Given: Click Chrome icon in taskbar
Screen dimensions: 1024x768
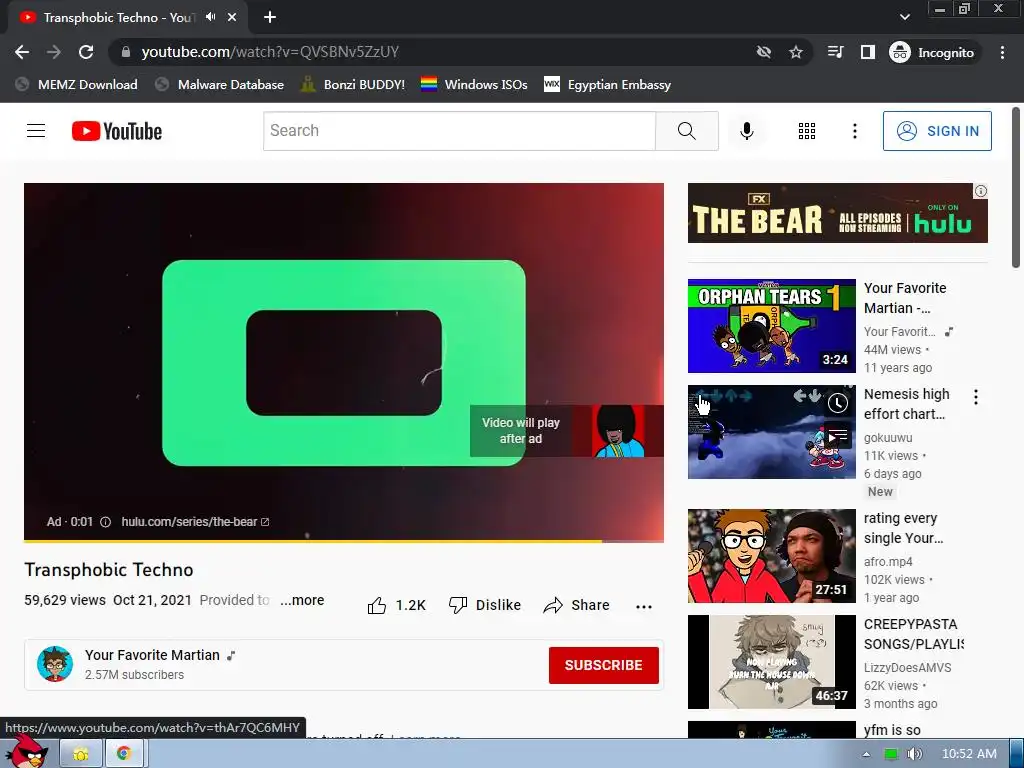Looking at the screenshot, I should tap(124, 754).
